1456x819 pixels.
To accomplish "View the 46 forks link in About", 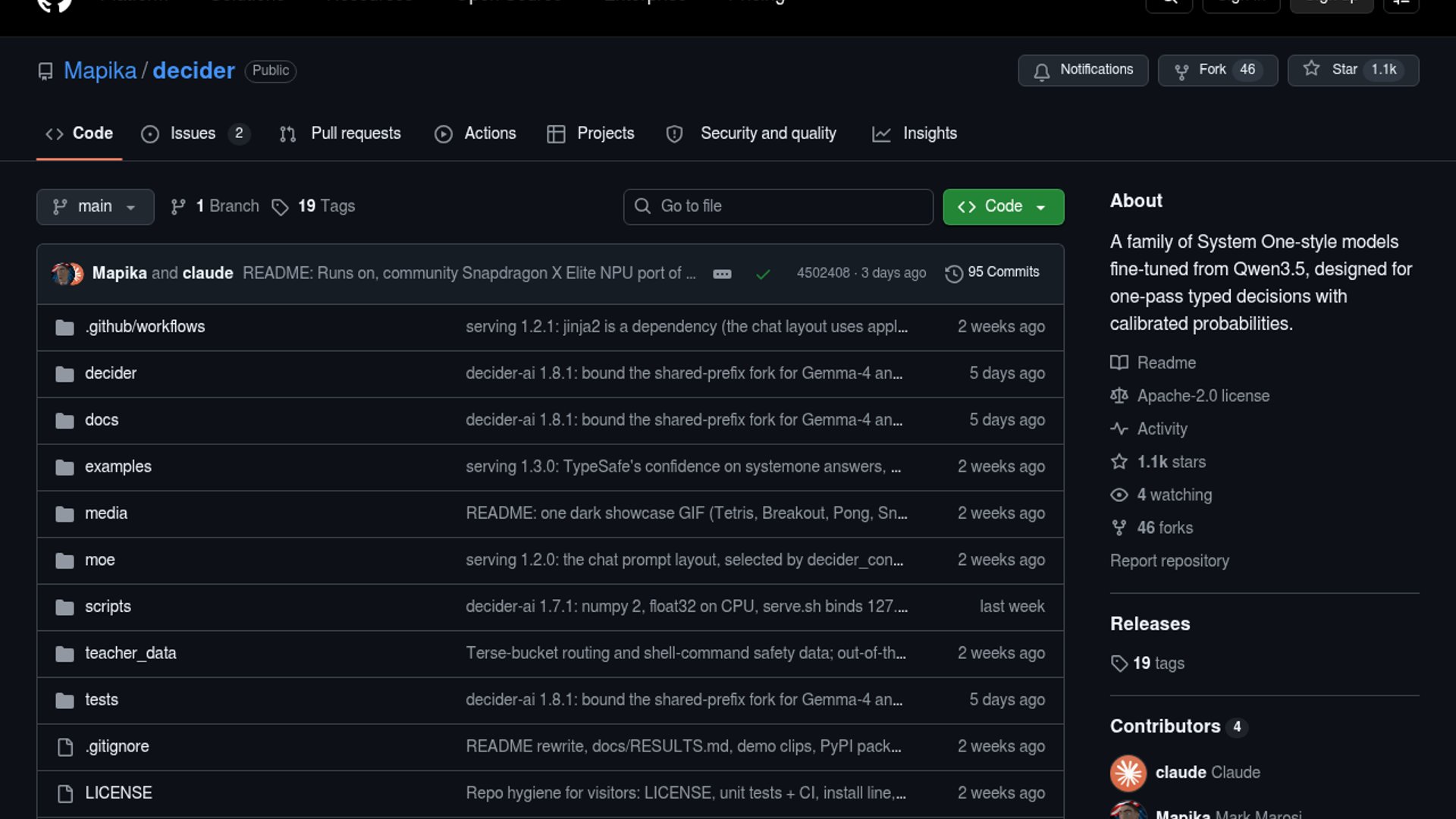I will (1152, 528).
